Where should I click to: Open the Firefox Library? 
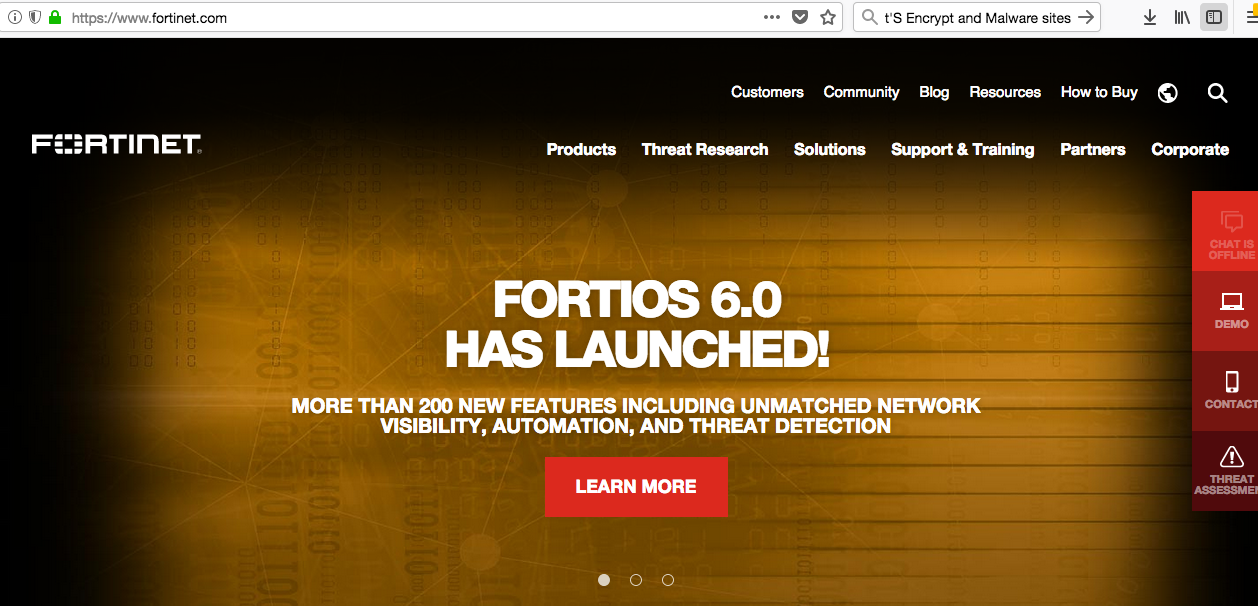[1181, 17]
